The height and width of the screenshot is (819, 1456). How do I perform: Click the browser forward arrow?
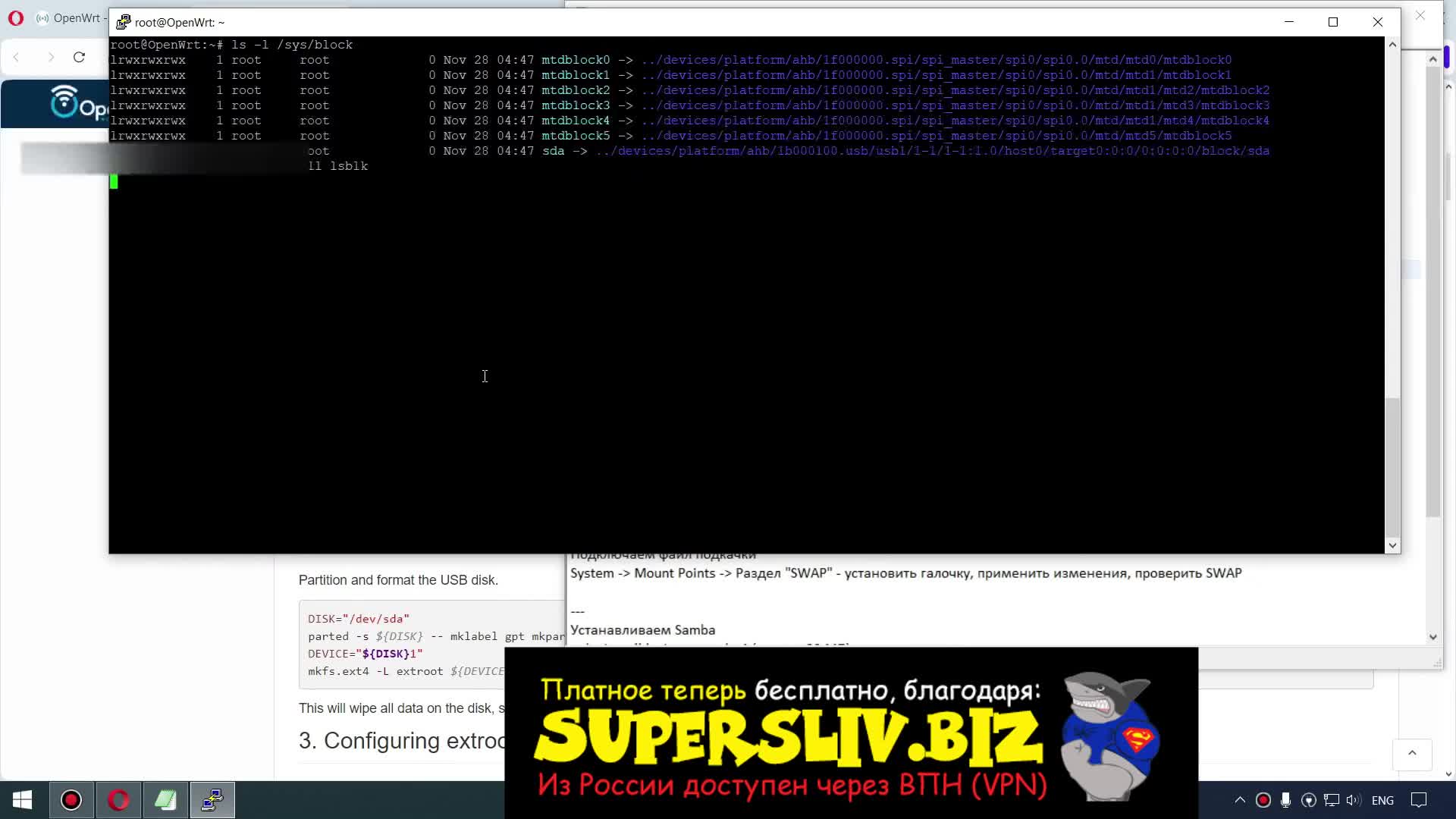(51, 57)
